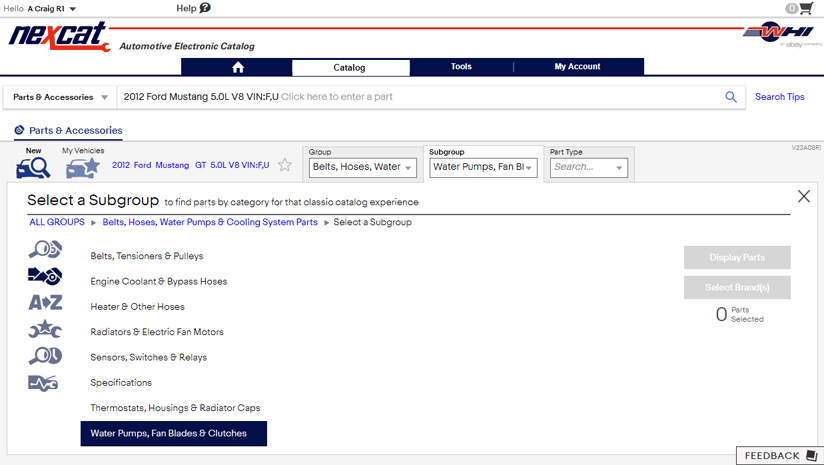Open the My Account menu
Image resolution: width=824 pixels, height=465 pixels.
point(577,67)
